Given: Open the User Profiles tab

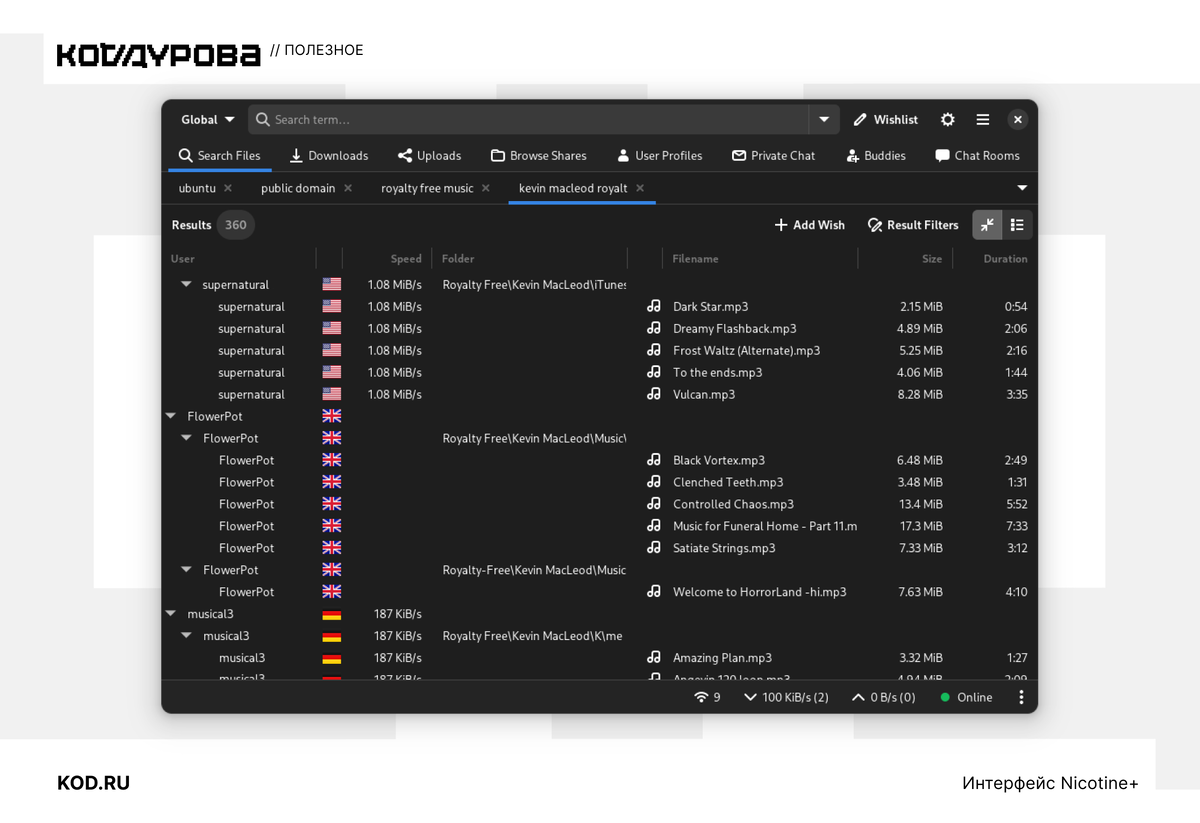Looking at the screenshot, I should pos(659,156).
